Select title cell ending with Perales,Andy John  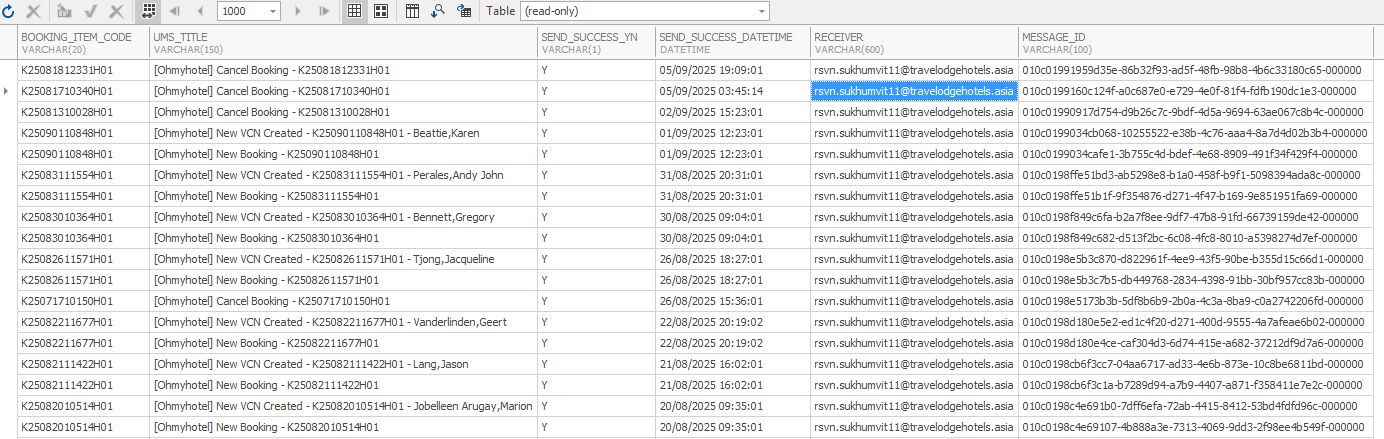[x=344, y=175]
